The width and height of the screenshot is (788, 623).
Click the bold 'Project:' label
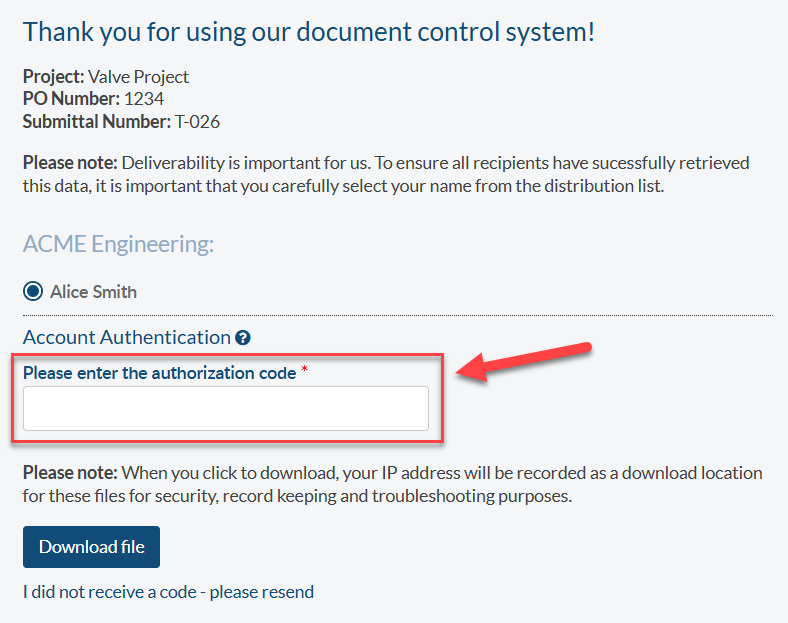pyautogui.click(x=54, y=77)
